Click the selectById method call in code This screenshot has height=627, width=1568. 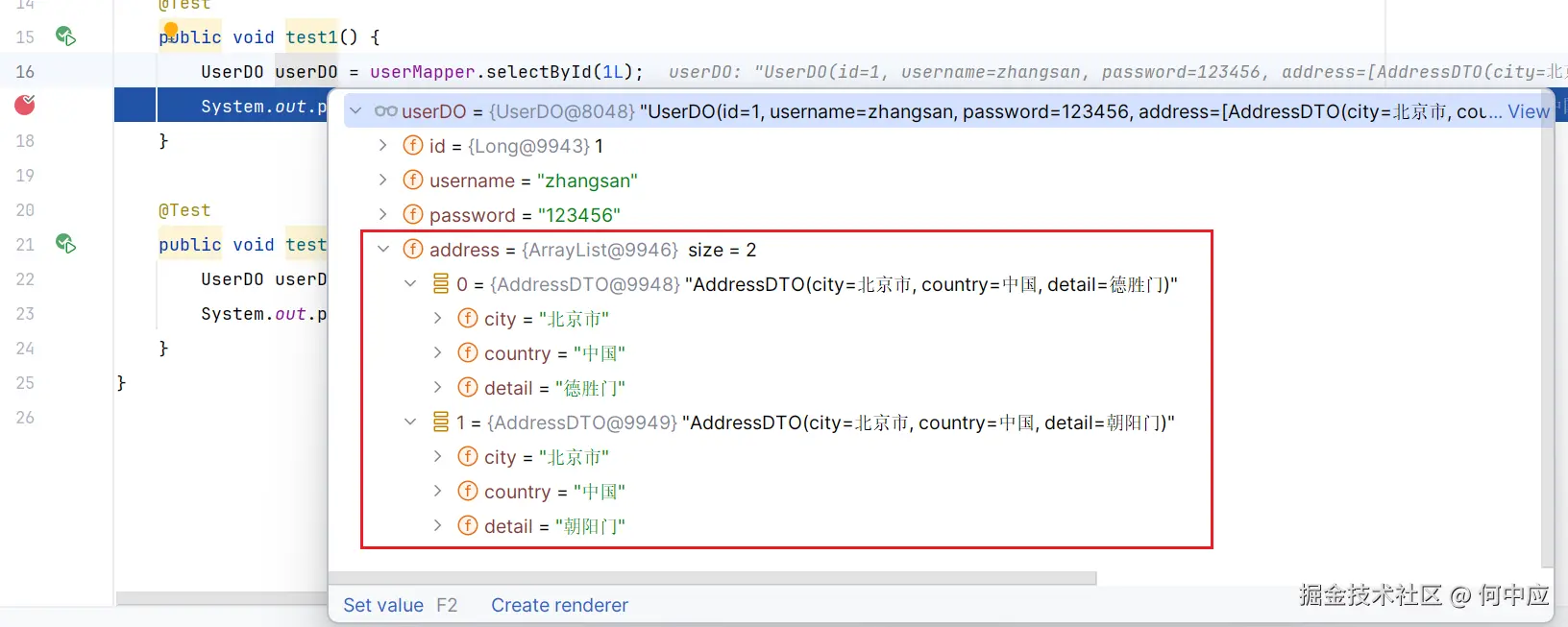(540, 71)
